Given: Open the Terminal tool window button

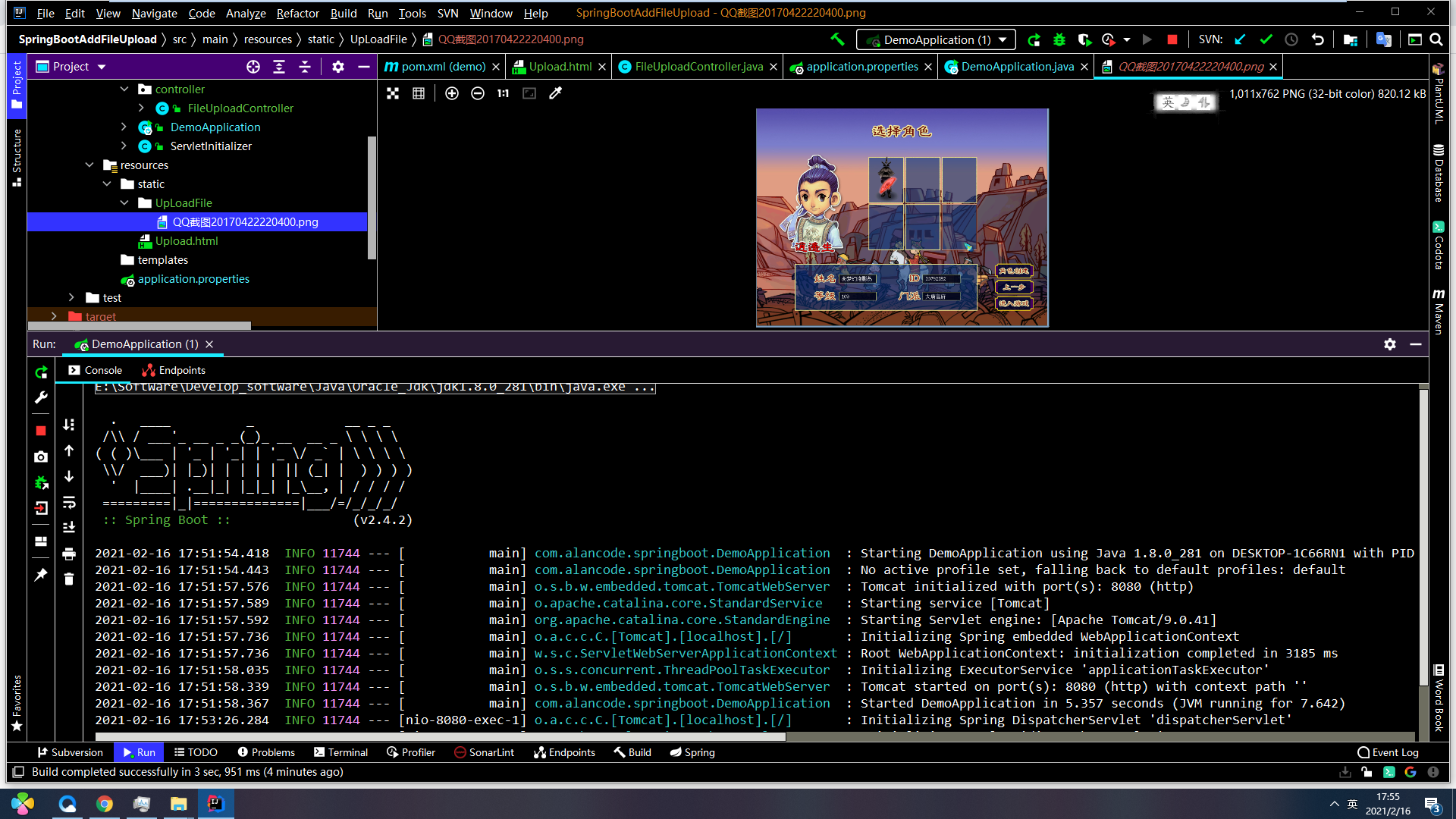Looking at the screenshot, I should coord(340,752).
